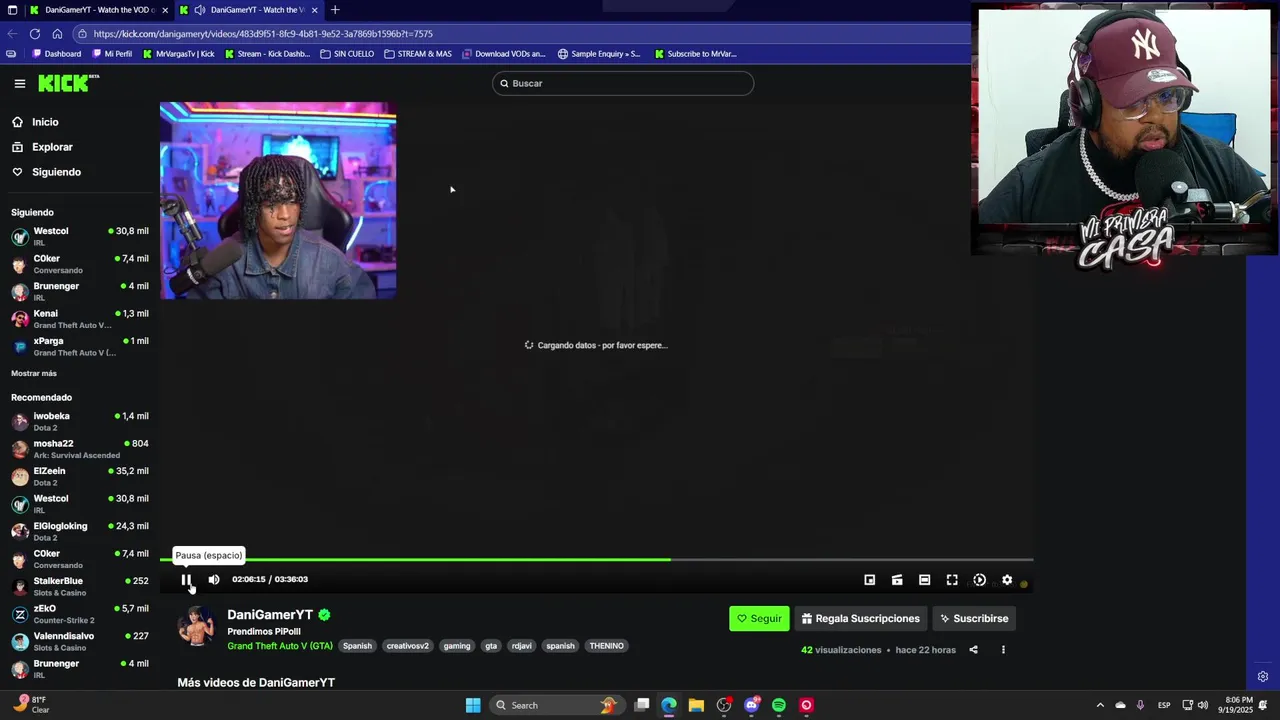Viewport: 1280px width, 720px height.
Task: Show hidden system tray icons
Action: click(1100, 705)
